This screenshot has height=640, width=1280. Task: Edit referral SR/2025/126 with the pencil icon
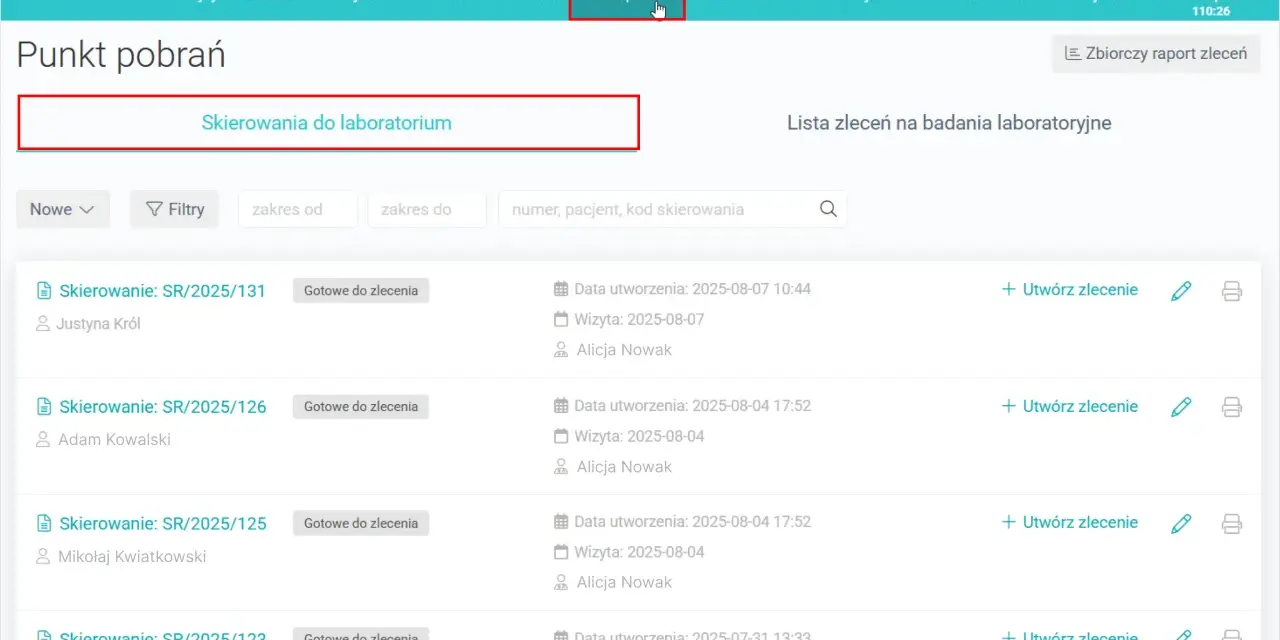pyautogui.click(x=1181, y=407)
